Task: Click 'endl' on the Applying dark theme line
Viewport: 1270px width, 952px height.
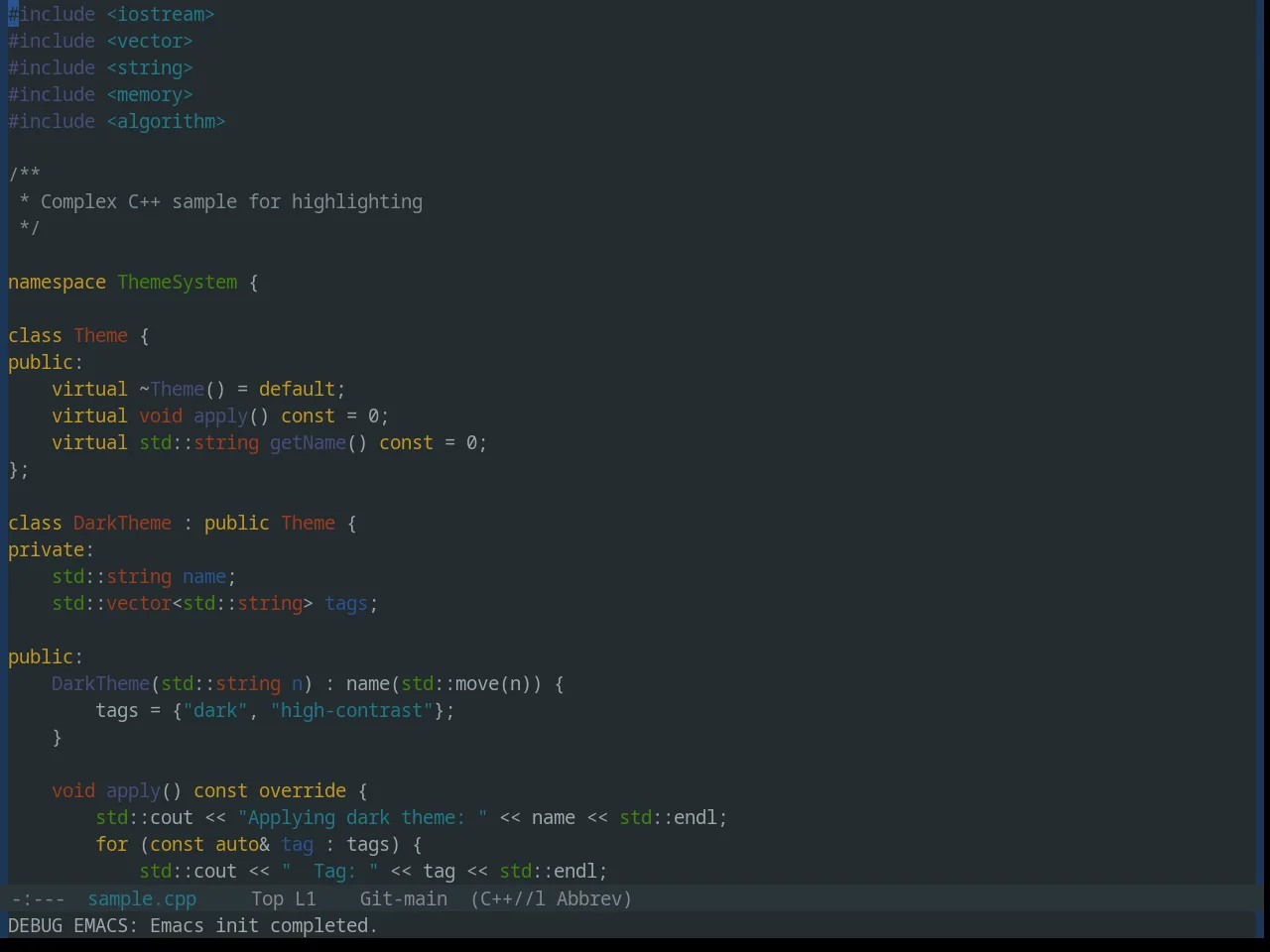Action: [696, 818]
